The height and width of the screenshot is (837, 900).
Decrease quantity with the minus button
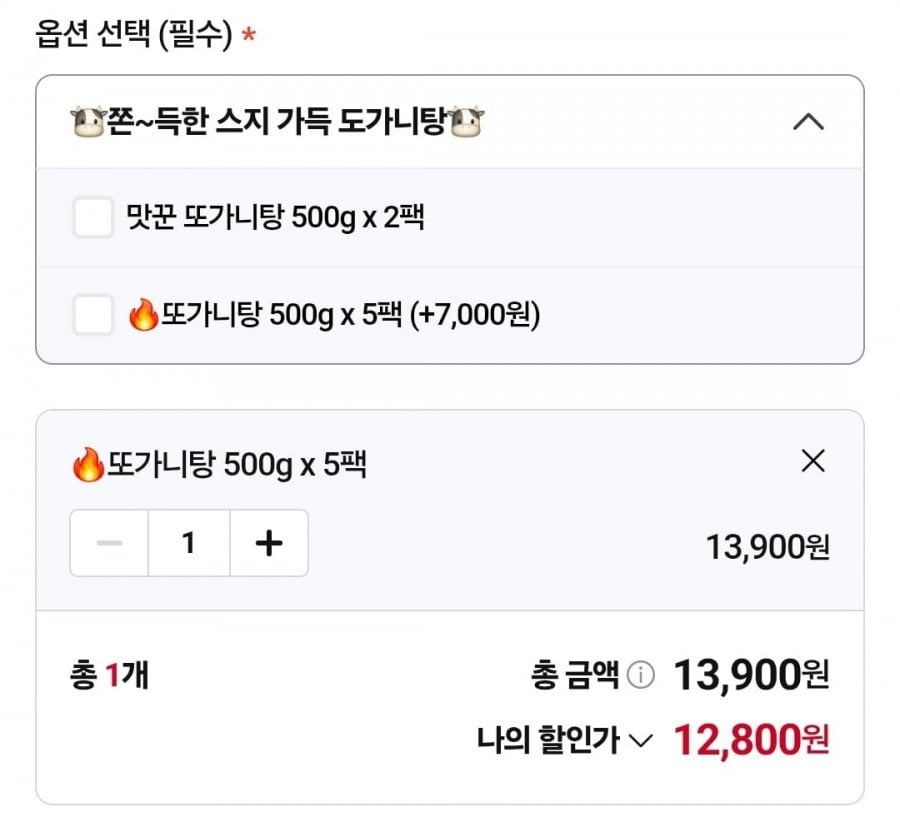[109, 543]
